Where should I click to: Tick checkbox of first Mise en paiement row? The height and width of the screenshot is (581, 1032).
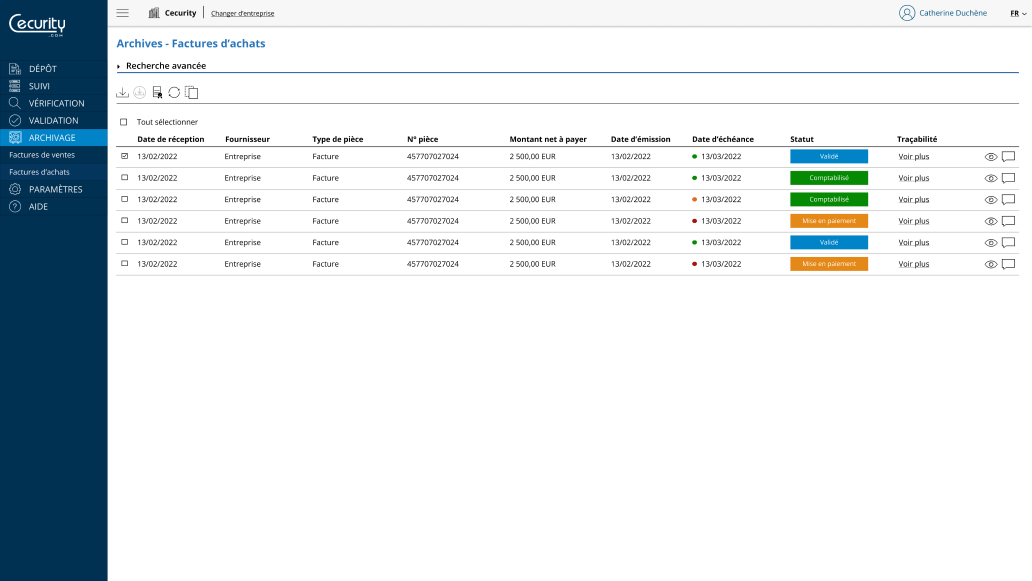[124, 220]
